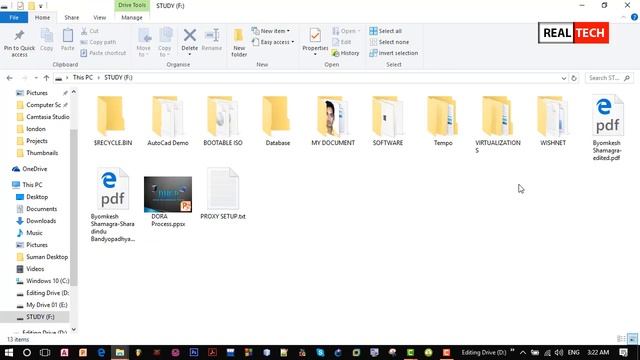
Task: Click Copy path in Clipboard group
Action: click(98, 42)
